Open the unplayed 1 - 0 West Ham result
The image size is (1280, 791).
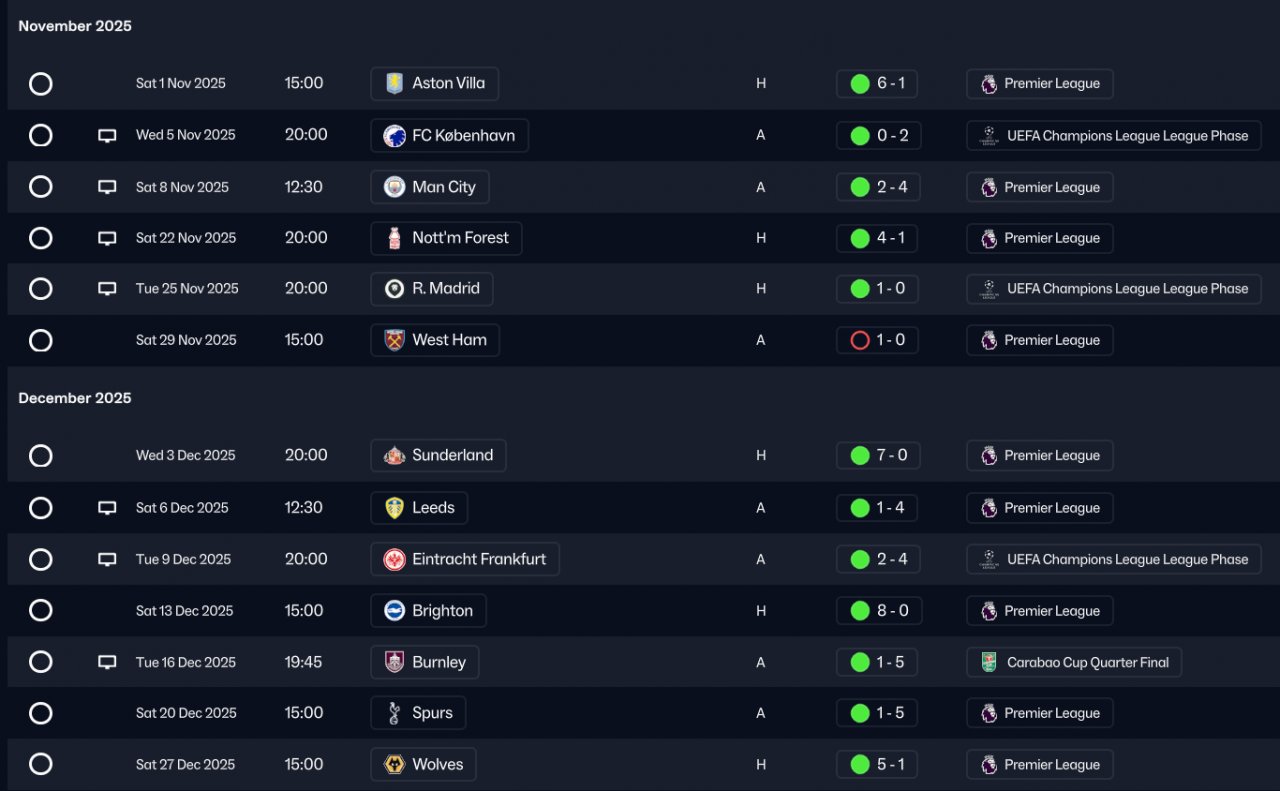877,340
